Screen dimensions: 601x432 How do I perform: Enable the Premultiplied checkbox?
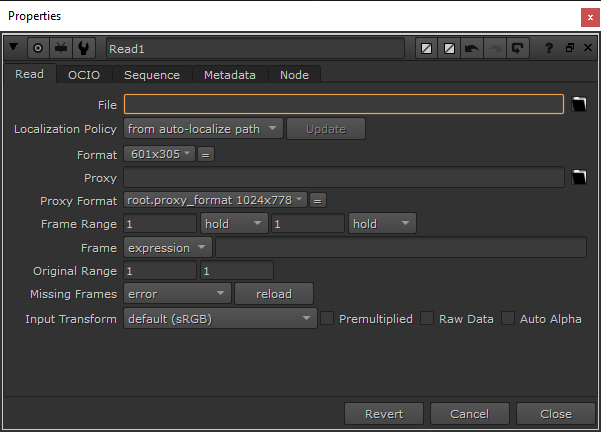click(327, 318)
